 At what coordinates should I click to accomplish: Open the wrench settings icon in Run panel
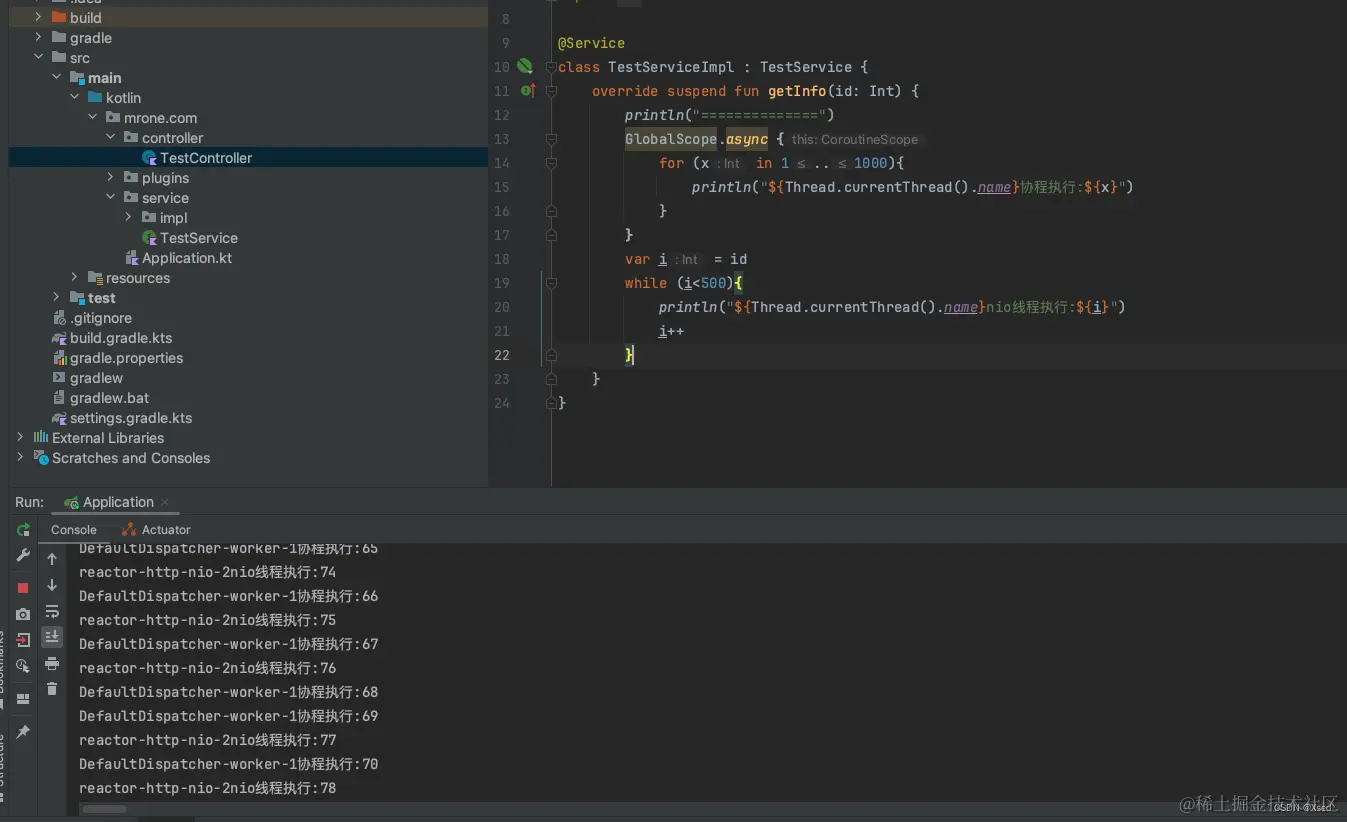coord(23,556)
